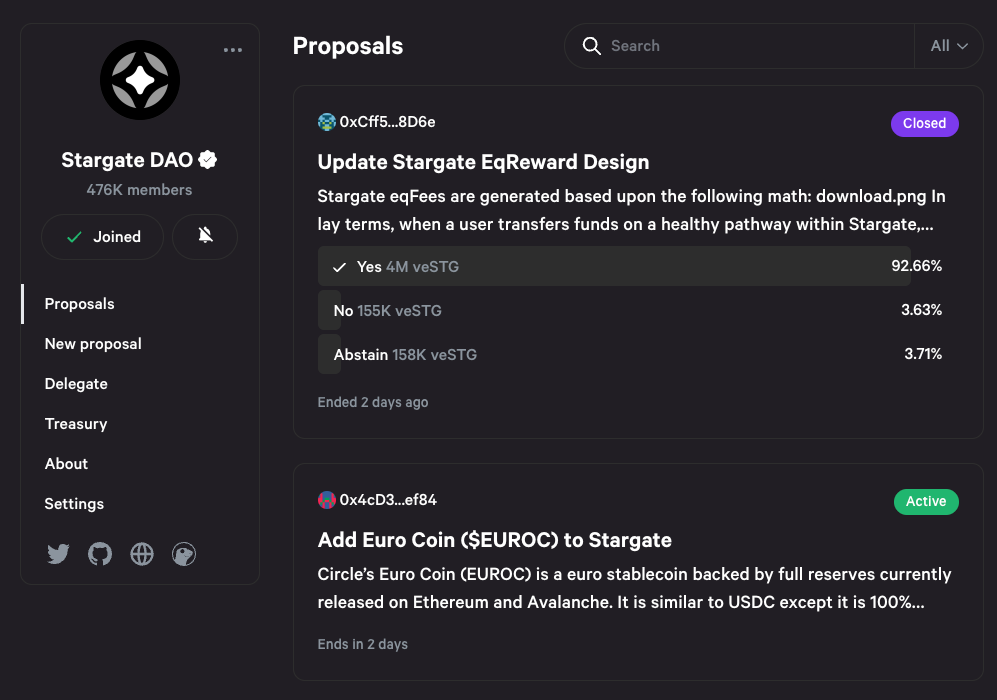The width and height of the screenshot is (997, 700).
Task: Toggle the Joined membership button
Action: coord(102,237)
